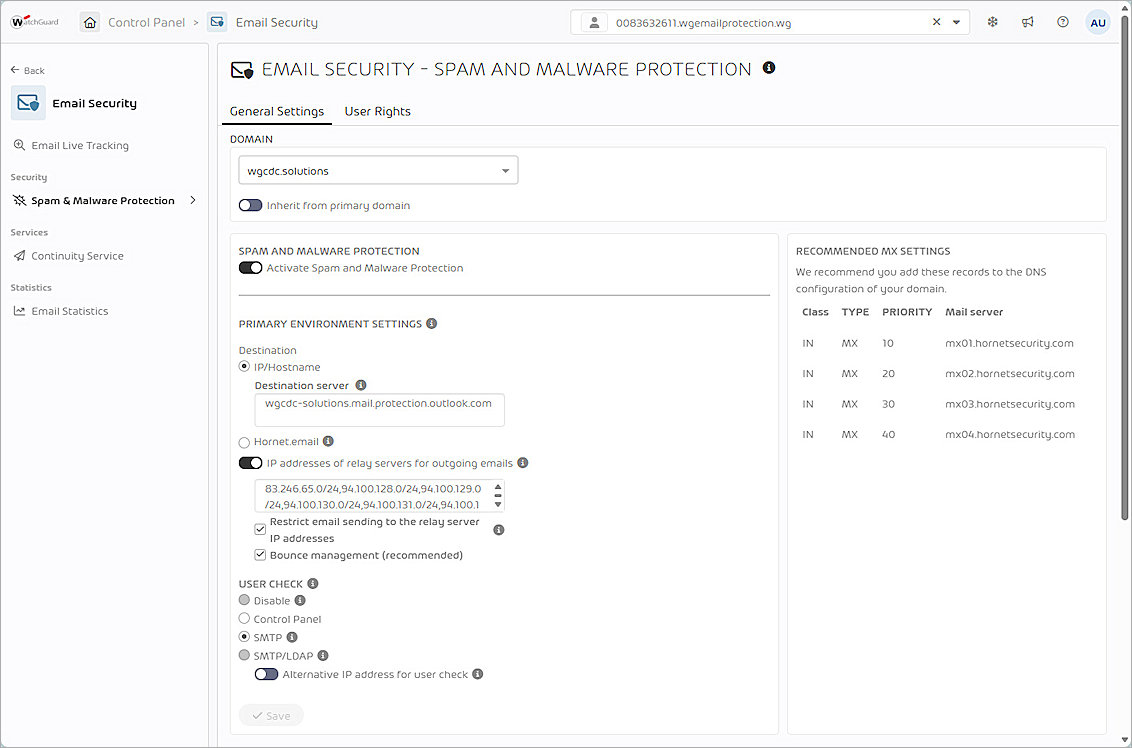Expand the account selector dropdown
The height and width of the screenshot is (748, 1132).
pyautogui.click(x=956, y=21)
